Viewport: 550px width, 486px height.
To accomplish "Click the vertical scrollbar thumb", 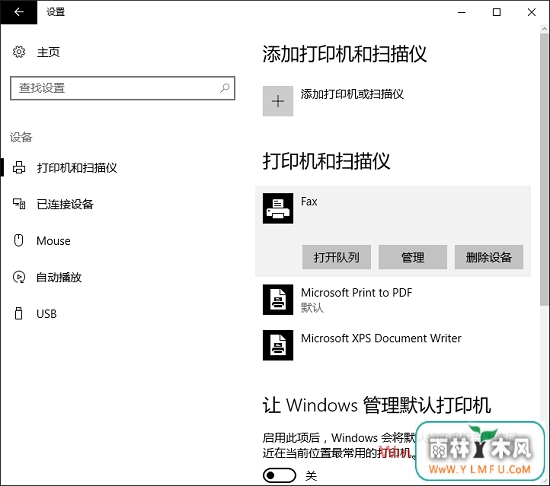I will point(544,169).
